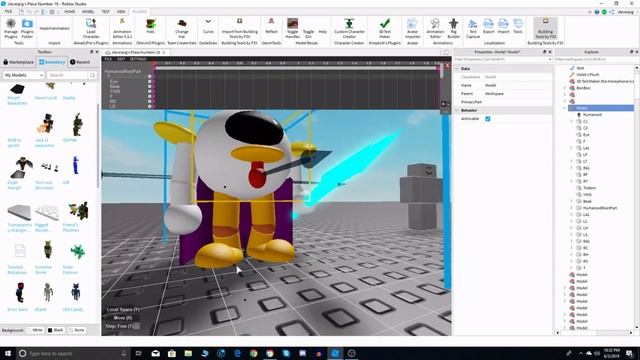
Task: Select the None background option
Action: tap(77, 330)
